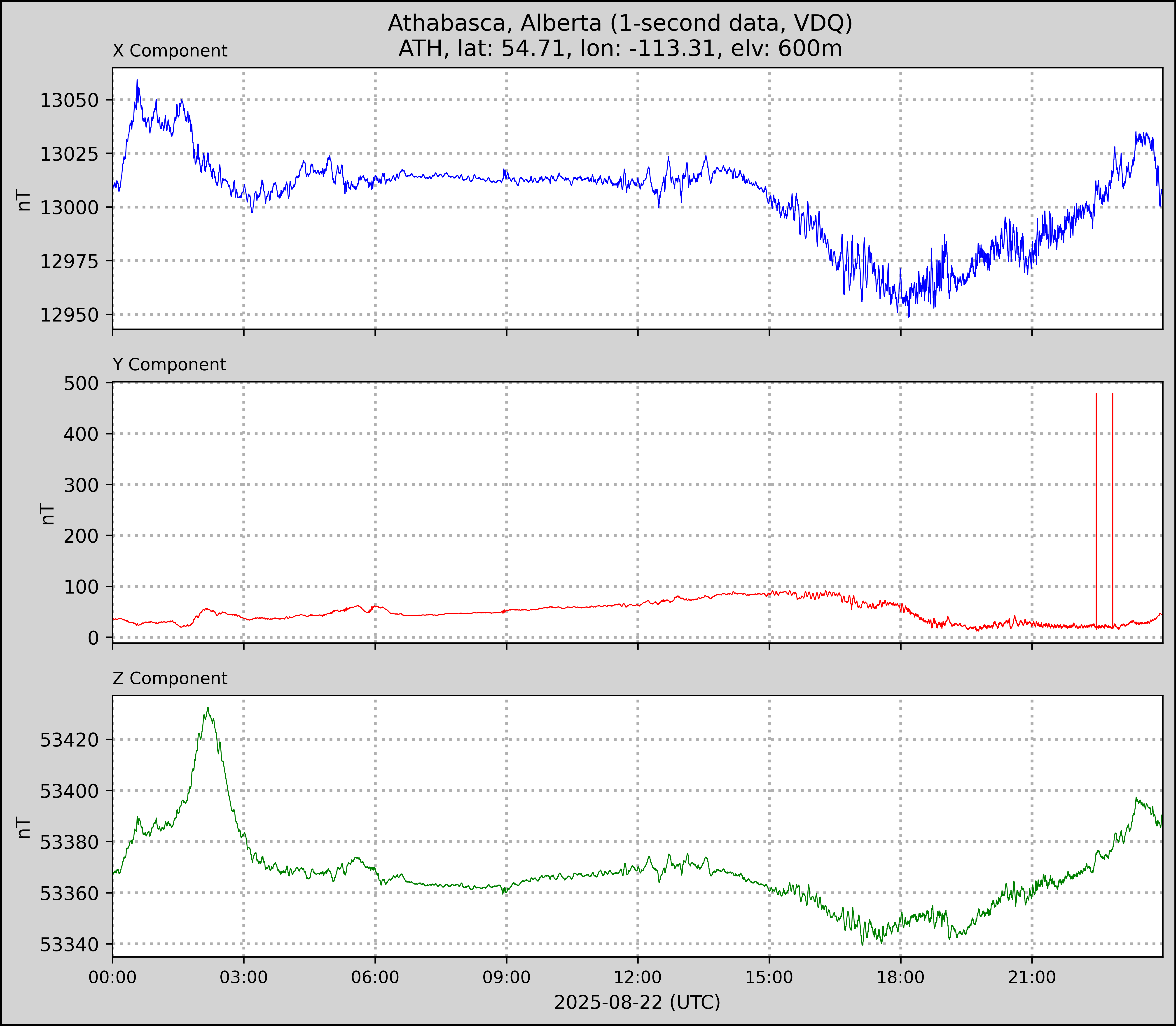Click the 'X Component' label
The height and width of the screenshot is (1026, 1176).
coord(170,51)
